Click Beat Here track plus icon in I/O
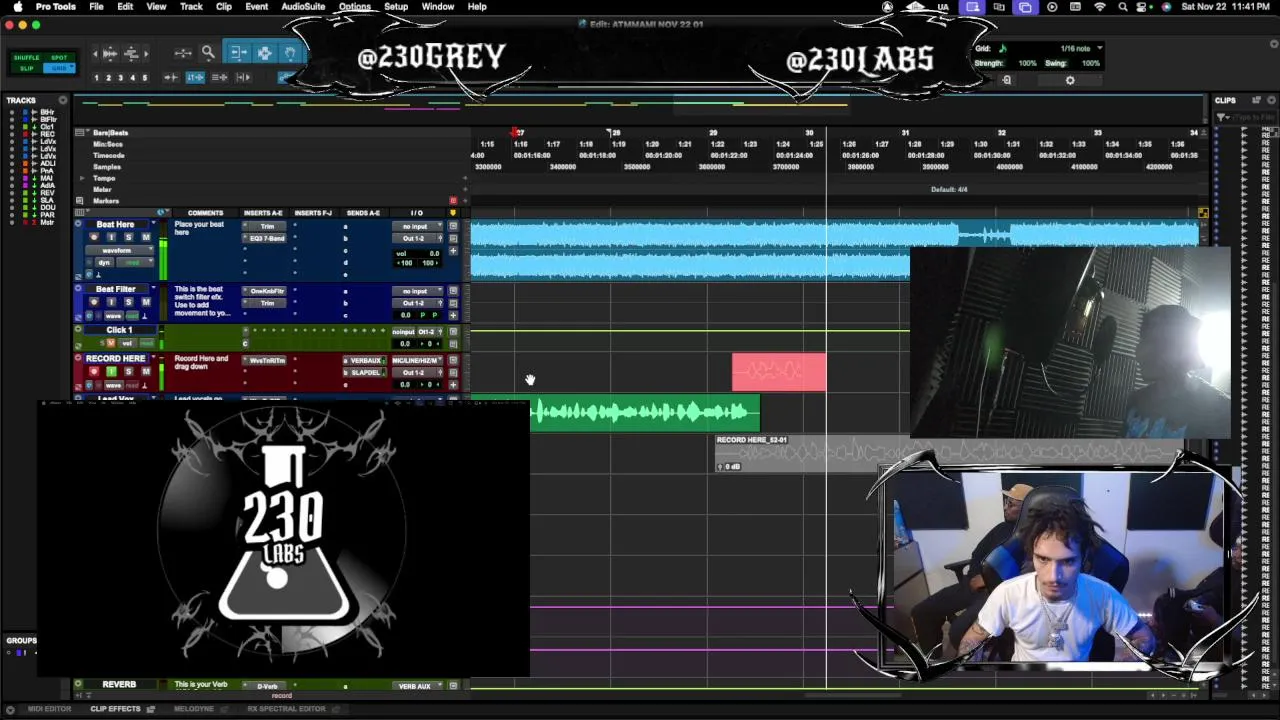The width and height of the screenshot is (1280, 720). click(x=453, y=251)
